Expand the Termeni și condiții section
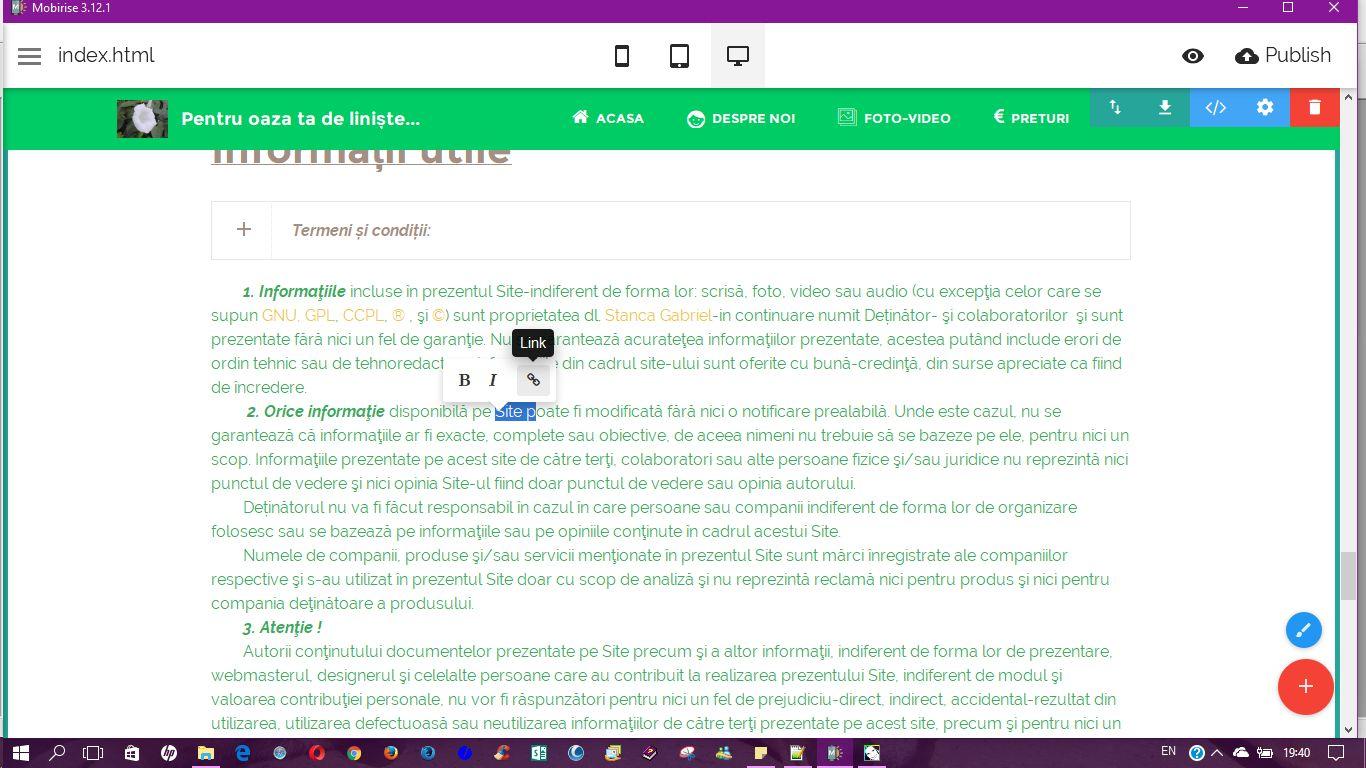1366x768 pixels. (x=242, y=230)
